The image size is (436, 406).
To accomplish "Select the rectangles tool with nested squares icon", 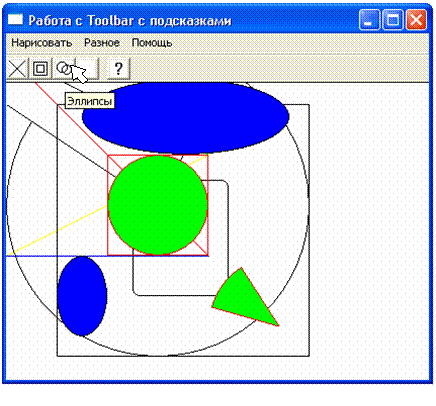I will tap(40, 69).
